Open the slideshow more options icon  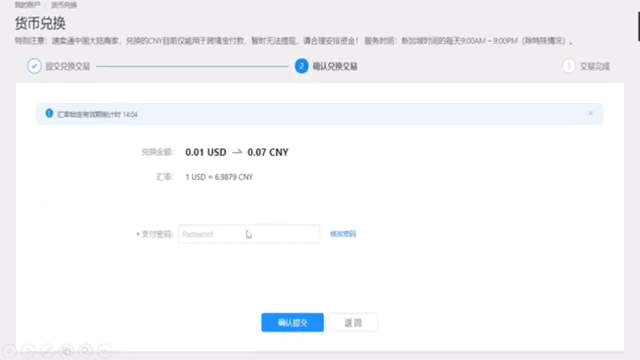[105, 351]
